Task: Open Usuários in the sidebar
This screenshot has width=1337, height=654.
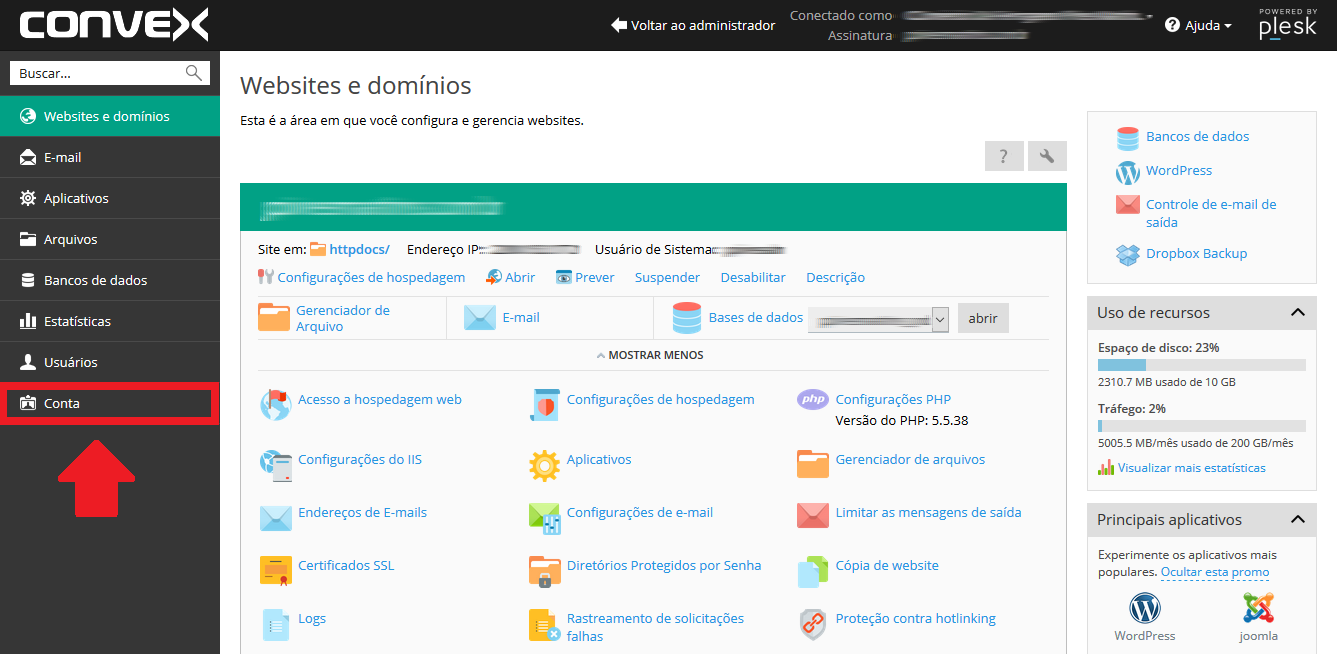Action: coord(110,362)
